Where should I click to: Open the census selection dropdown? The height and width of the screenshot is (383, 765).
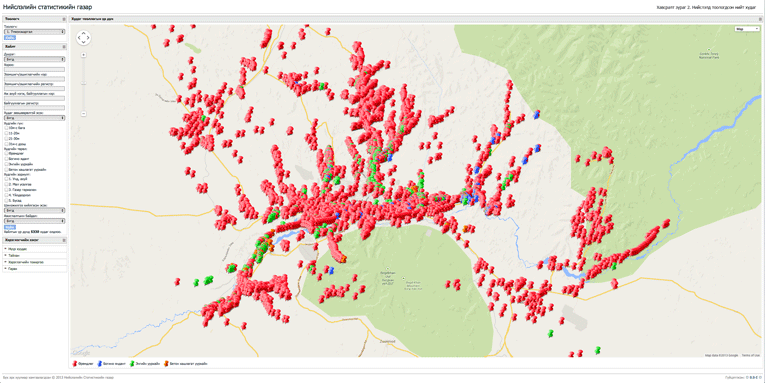(x=34, y=32)
